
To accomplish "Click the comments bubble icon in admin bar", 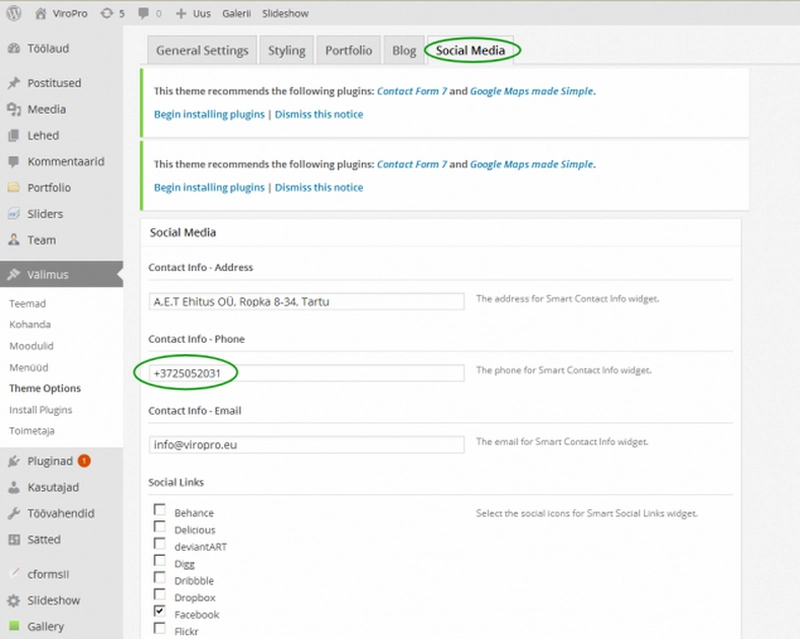I will click(x=143, y=14).
